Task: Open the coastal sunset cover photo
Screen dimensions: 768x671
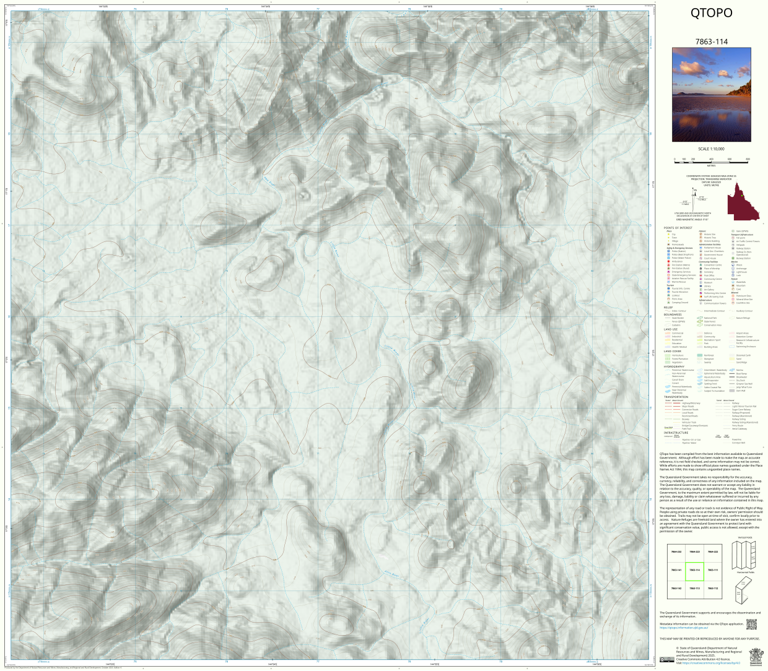Action: [x=711, y=95]
